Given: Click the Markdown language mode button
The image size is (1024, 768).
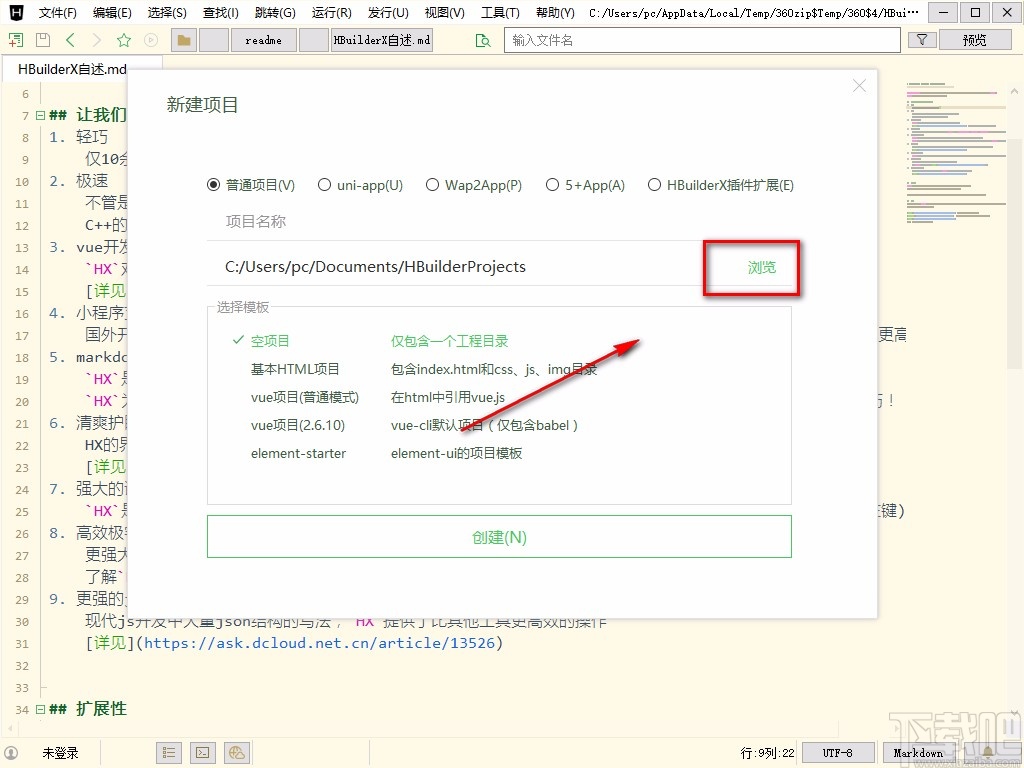Looking at the screenshot, I should (918, 753).
